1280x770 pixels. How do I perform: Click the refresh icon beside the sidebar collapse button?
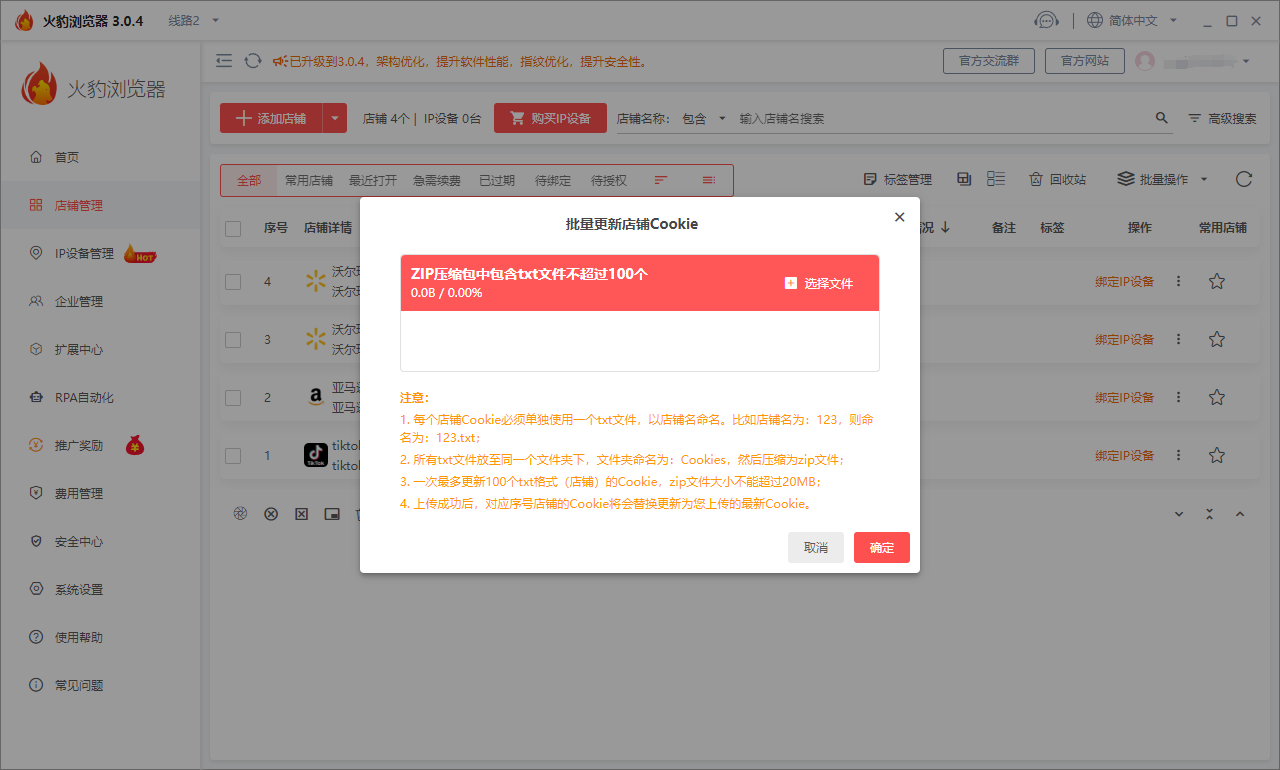pyautogui.click(x=253, y=61)
